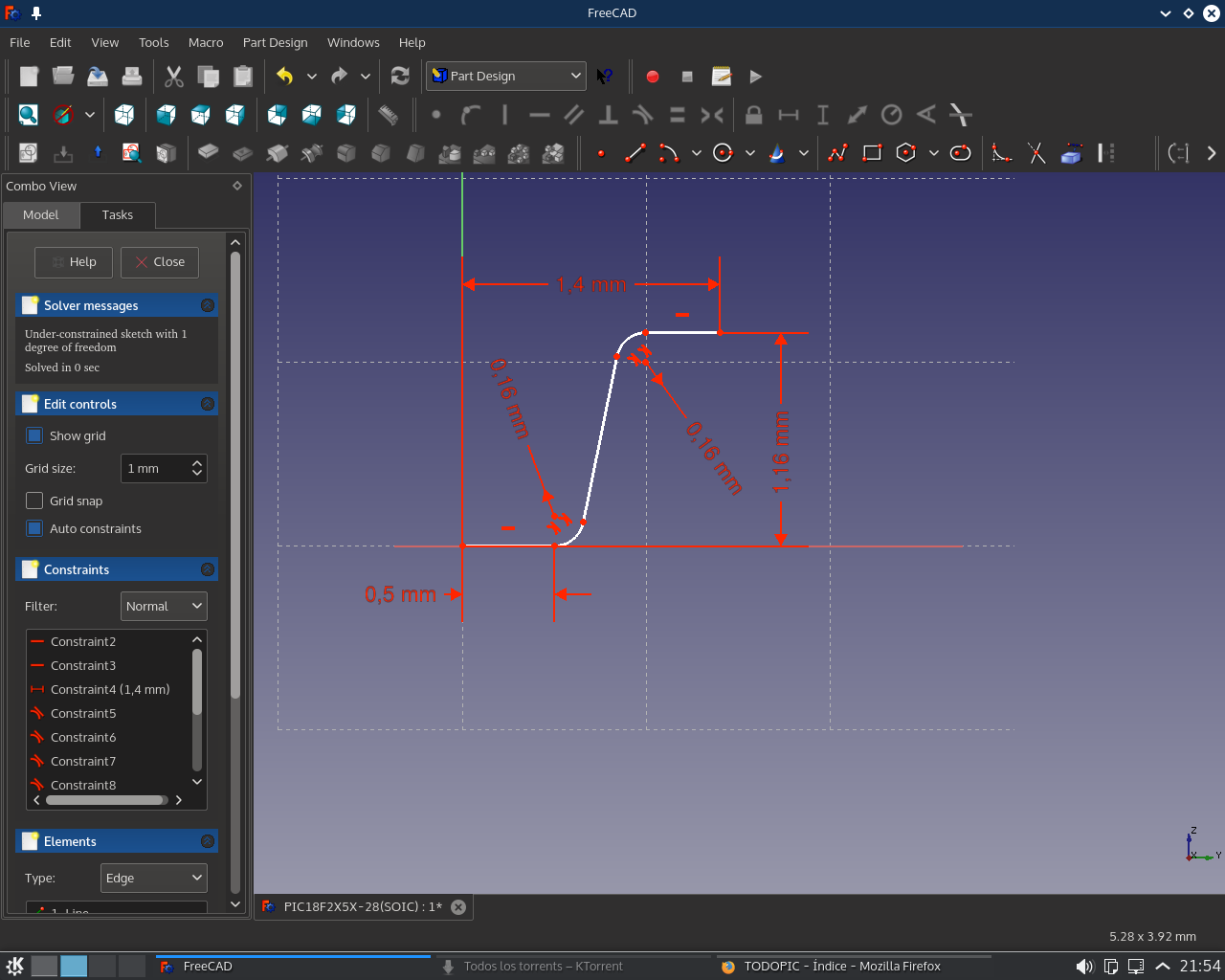Screen dimensions: 1225x980
Task: Refresh the document icon
Action: (400, 77)
